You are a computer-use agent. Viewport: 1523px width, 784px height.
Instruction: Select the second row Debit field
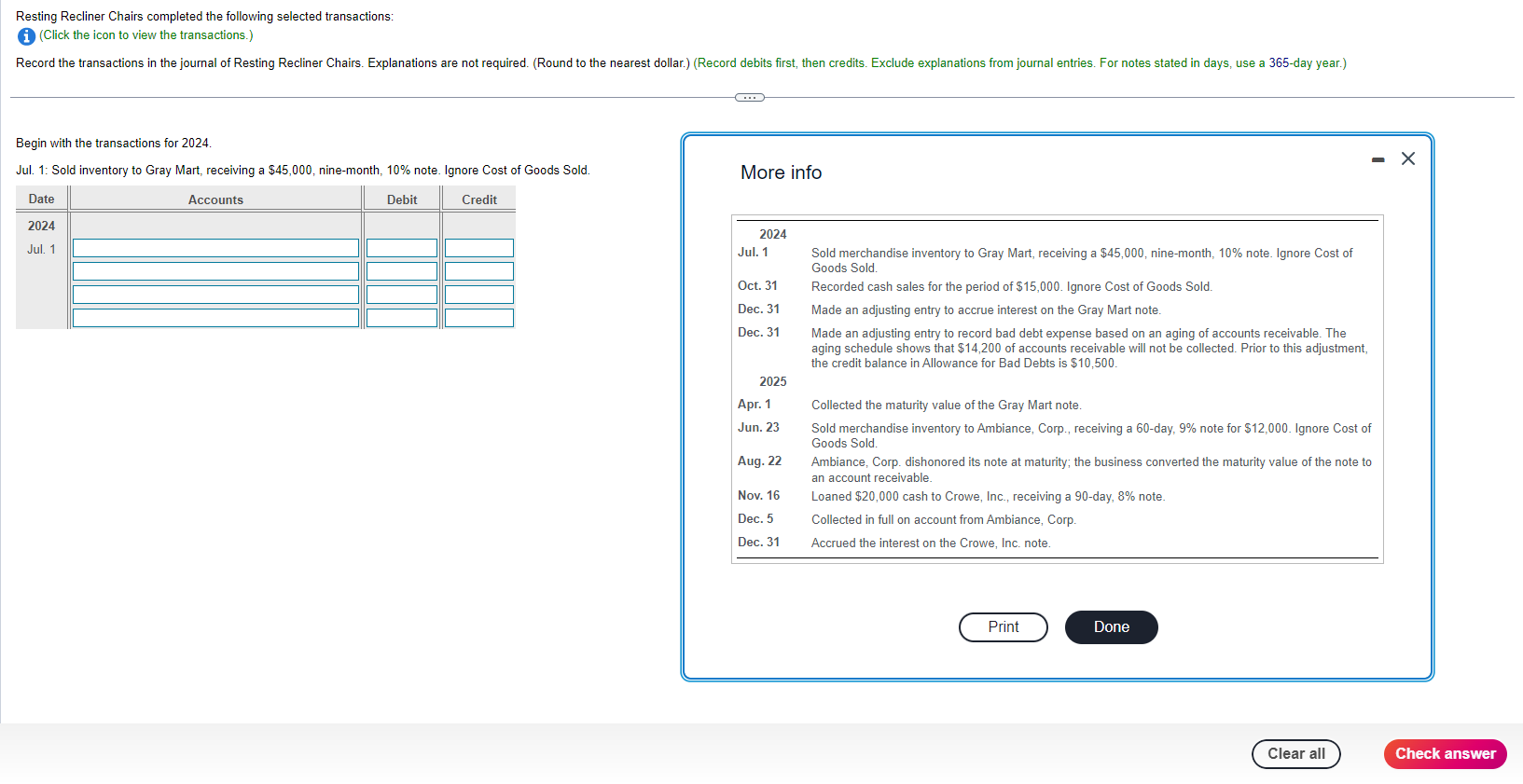[x=402, y=271]
